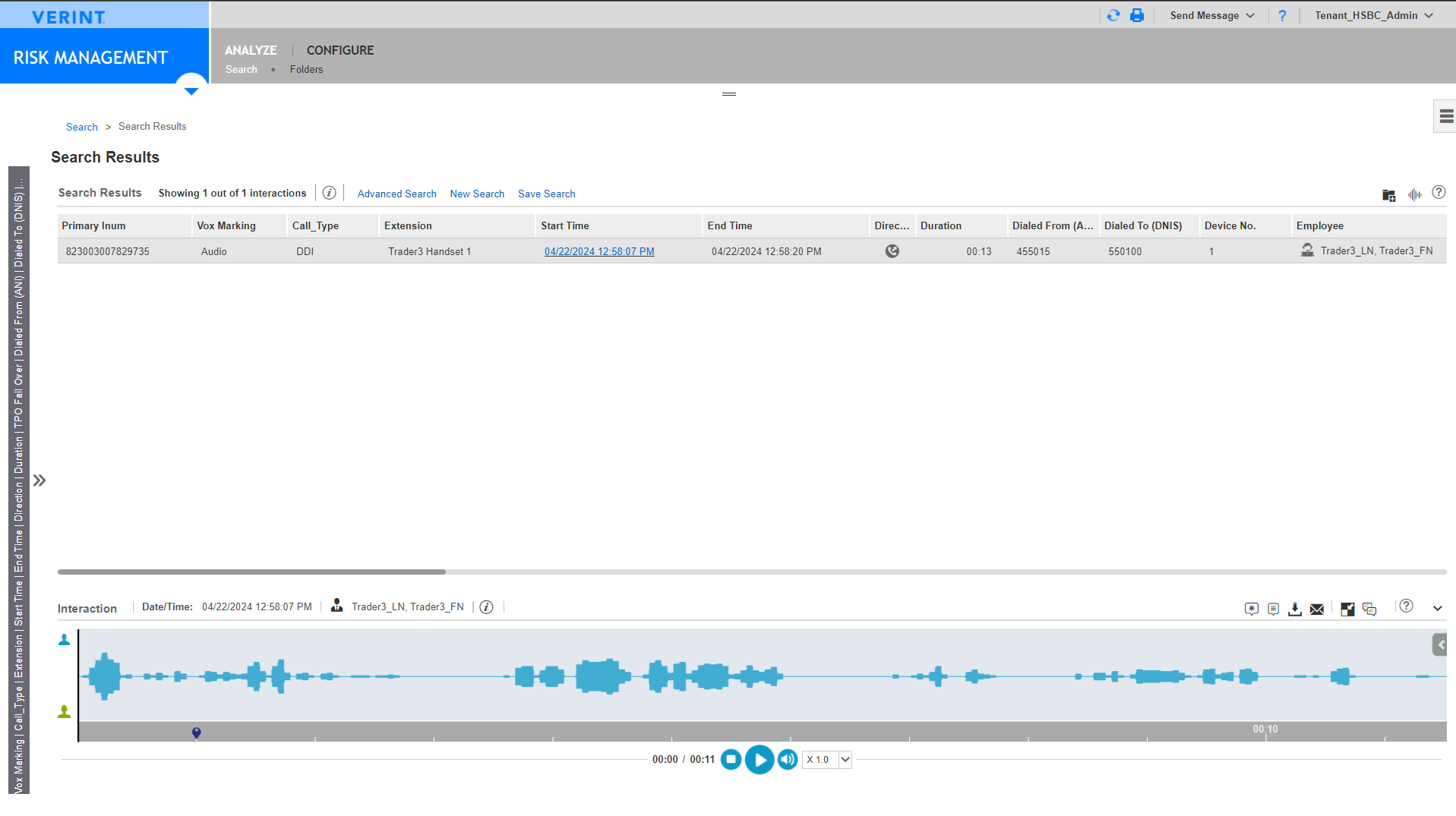Click the printer icon
The image size is (1456, 816).
click(1137, 15)
